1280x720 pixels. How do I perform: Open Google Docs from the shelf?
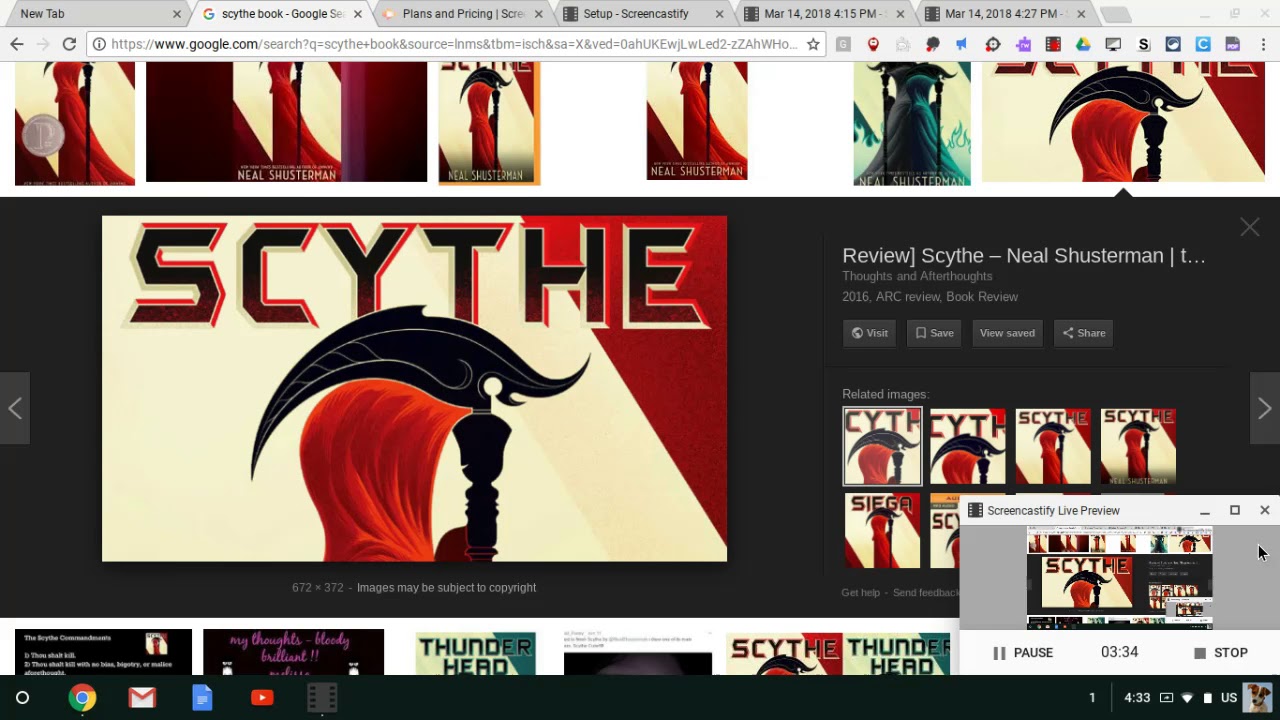point(202,697)
